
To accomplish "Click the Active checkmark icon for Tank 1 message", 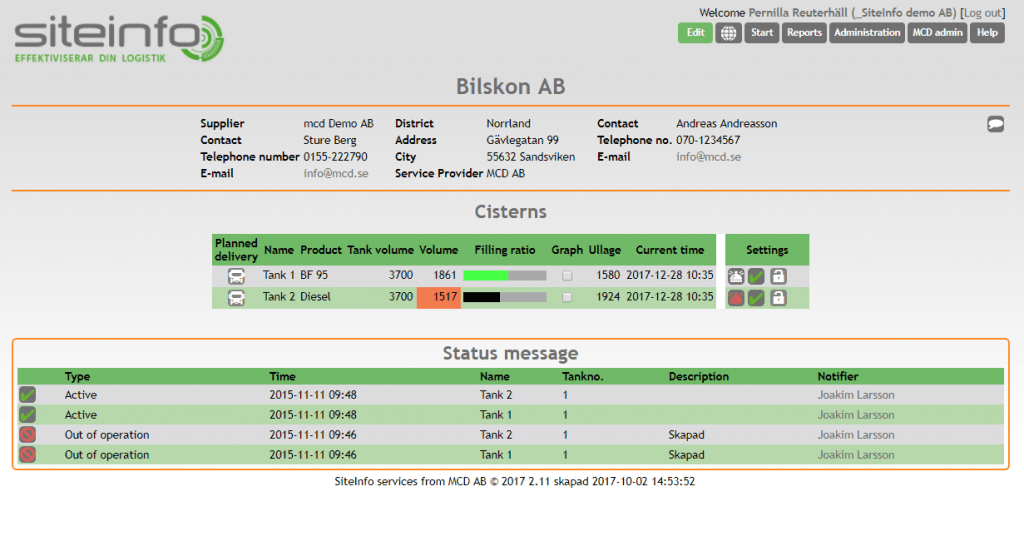I will point(27,415).
